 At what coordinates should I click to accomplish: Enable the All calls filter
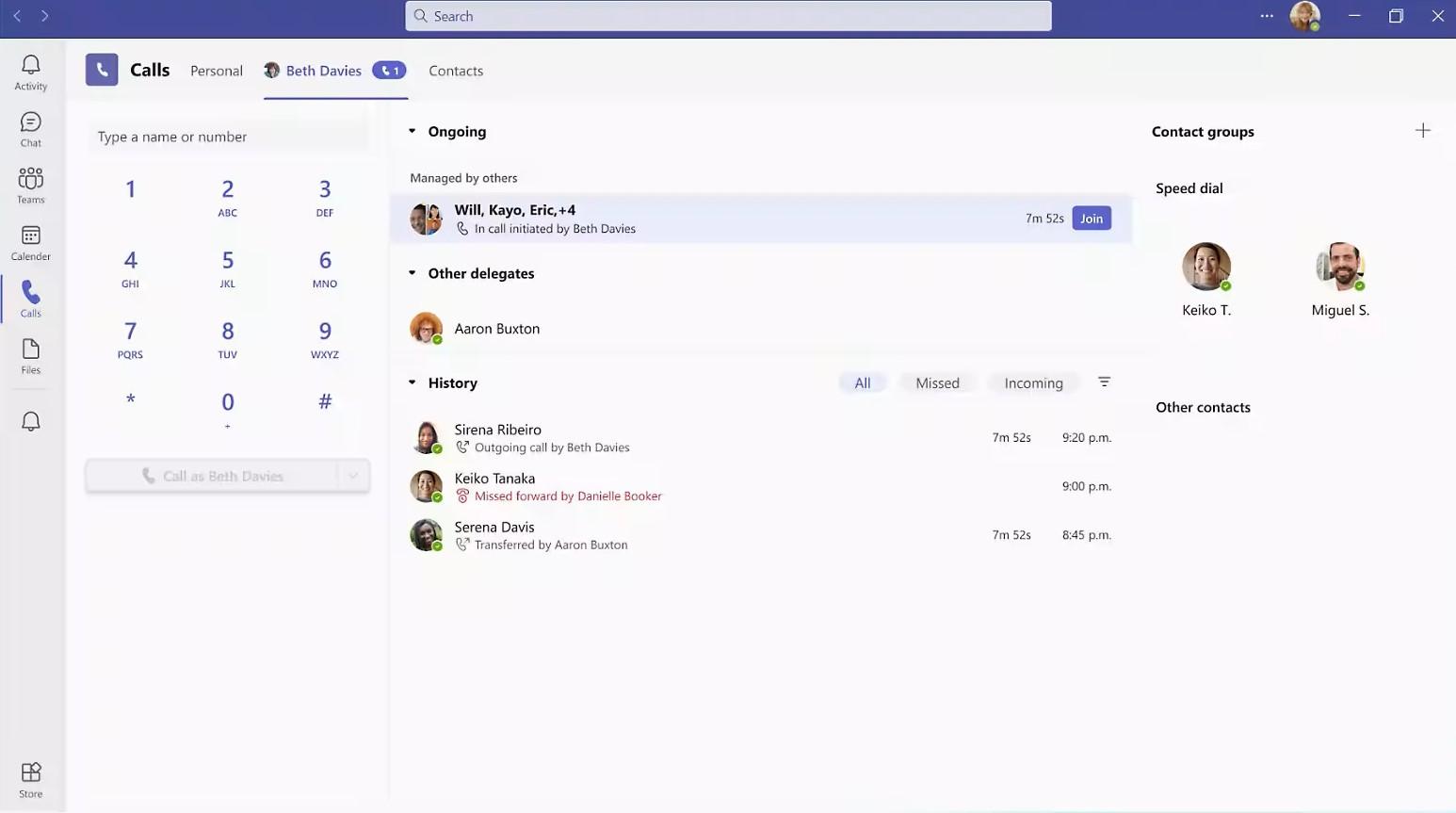[862, 382]
